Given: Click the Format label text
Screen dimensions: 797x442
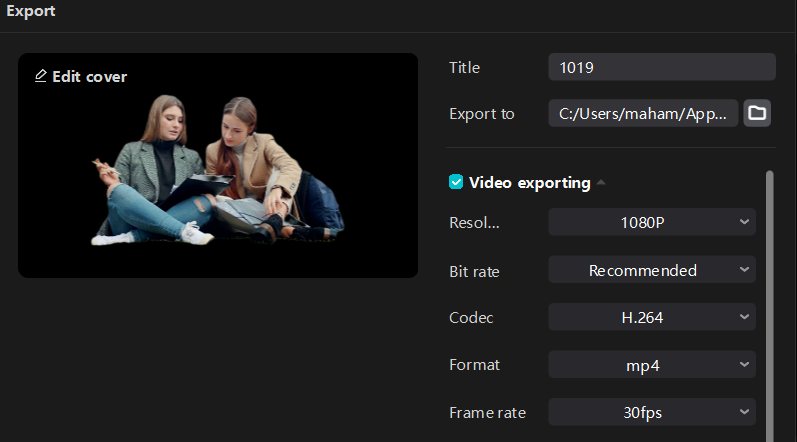Looking at the screenshot, I should coord(474,365).
